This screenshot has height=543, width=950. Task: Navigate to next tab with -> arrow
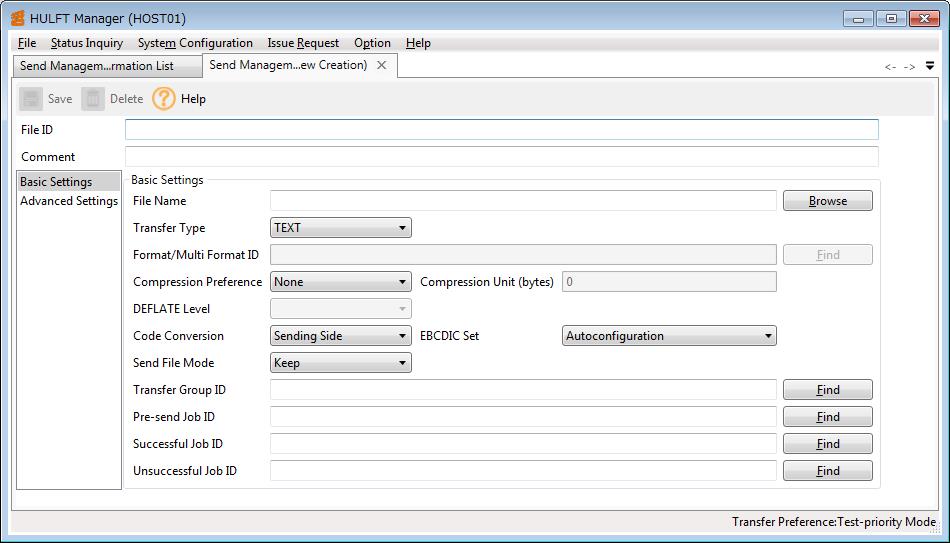pyautogui.click(x=909, y=67)
